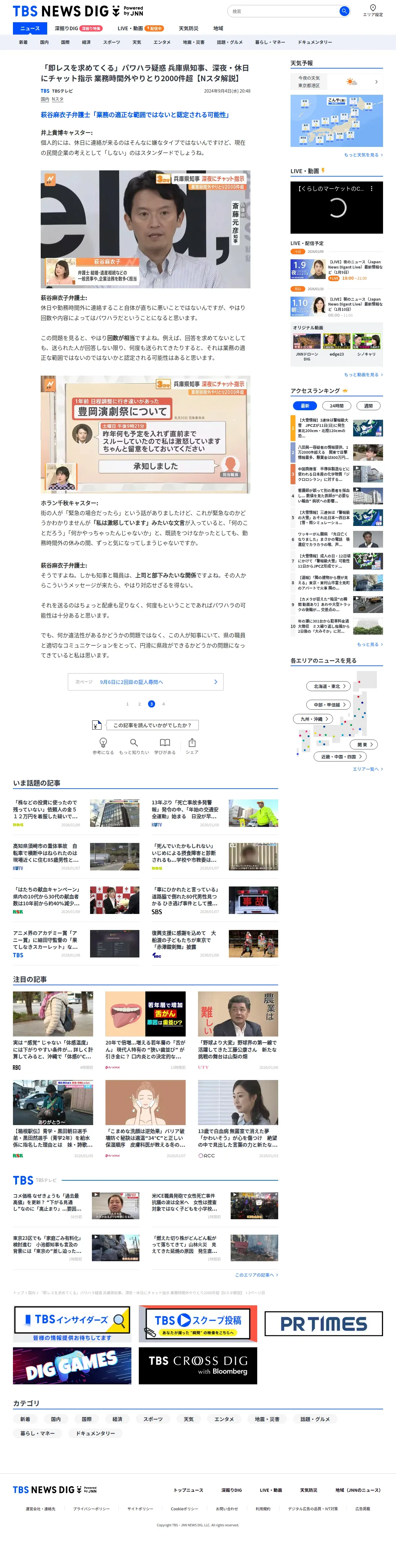The height and width of the screenshot is (1568, 396).
Task: Select the 深掘りDIG main tab
Action: click(78, 28)
